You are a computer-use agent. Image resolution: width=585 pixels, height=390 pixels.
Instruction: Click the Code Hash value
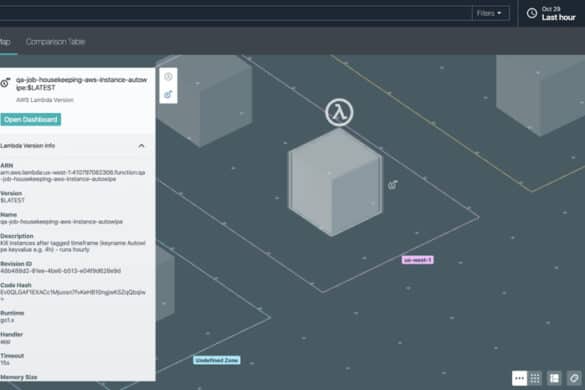click(73, 295)
